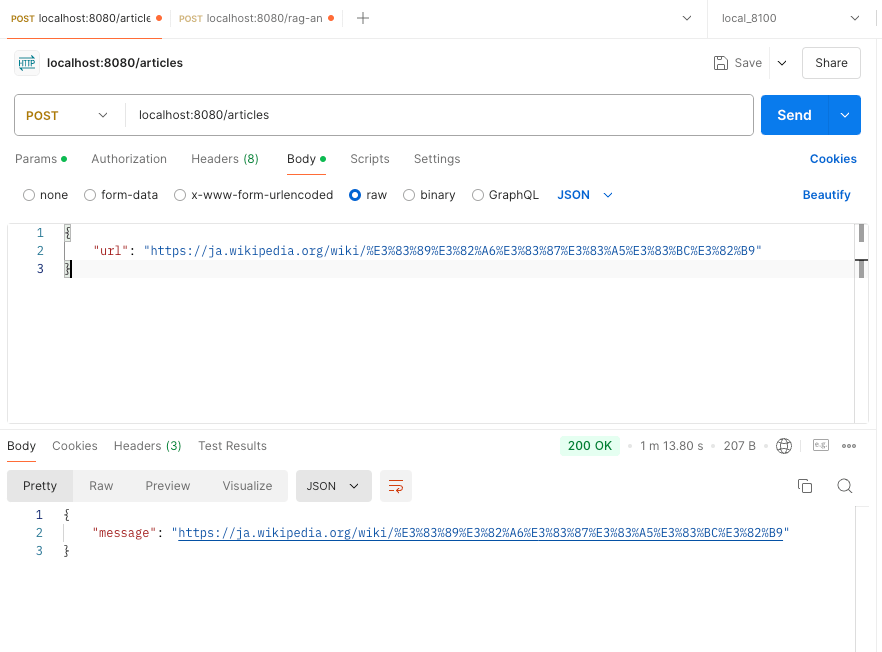Screen dimensions: 882x652
Task: Open the Test Results tab
Action: pyautogui.click(x=232, y=446)
